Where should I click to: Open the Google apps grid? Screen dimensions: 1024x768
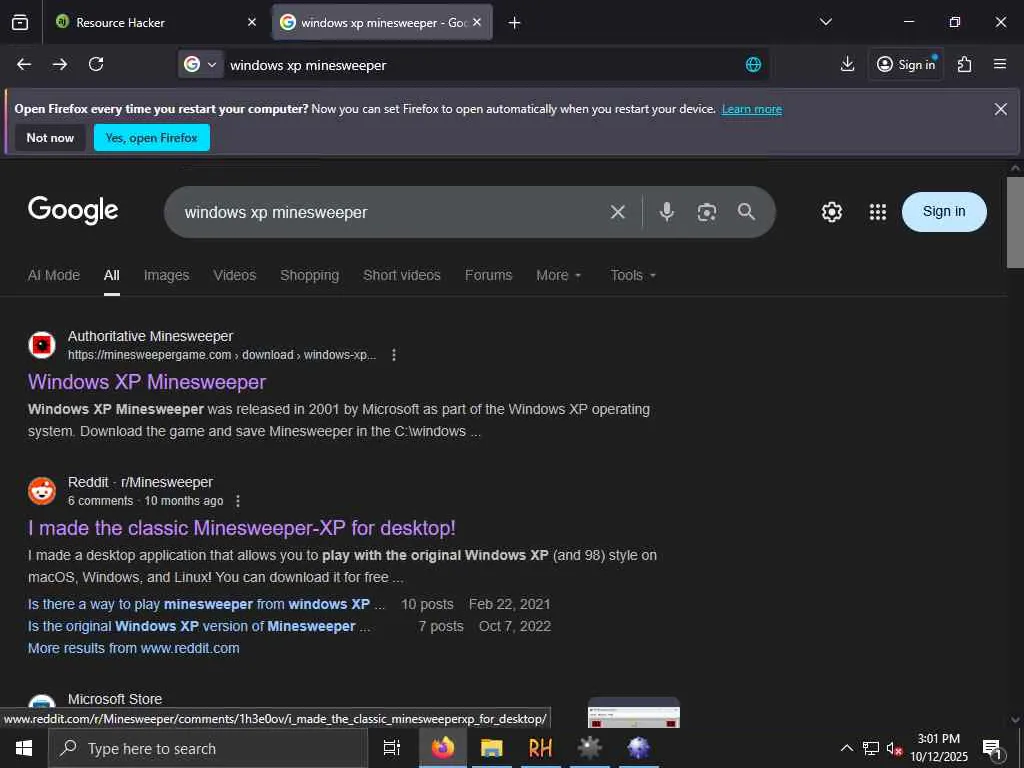(878, 212)
